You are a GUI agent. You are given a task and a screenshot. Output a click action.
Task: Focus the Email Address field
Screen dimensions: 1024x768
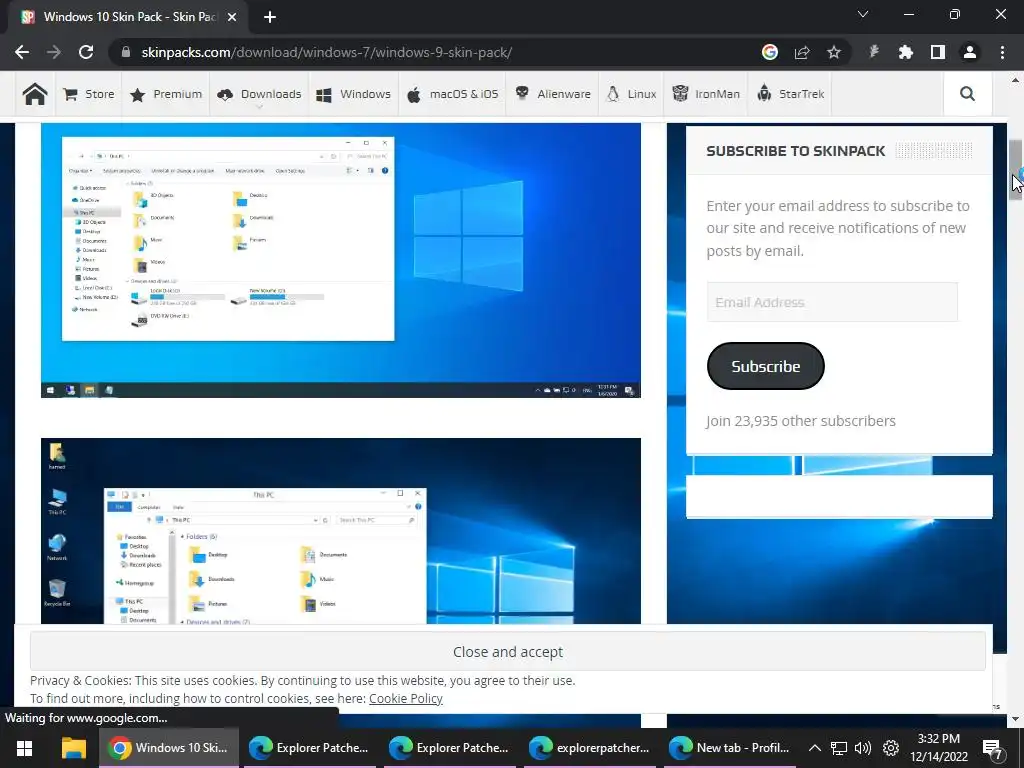click(x=832, y=302)
